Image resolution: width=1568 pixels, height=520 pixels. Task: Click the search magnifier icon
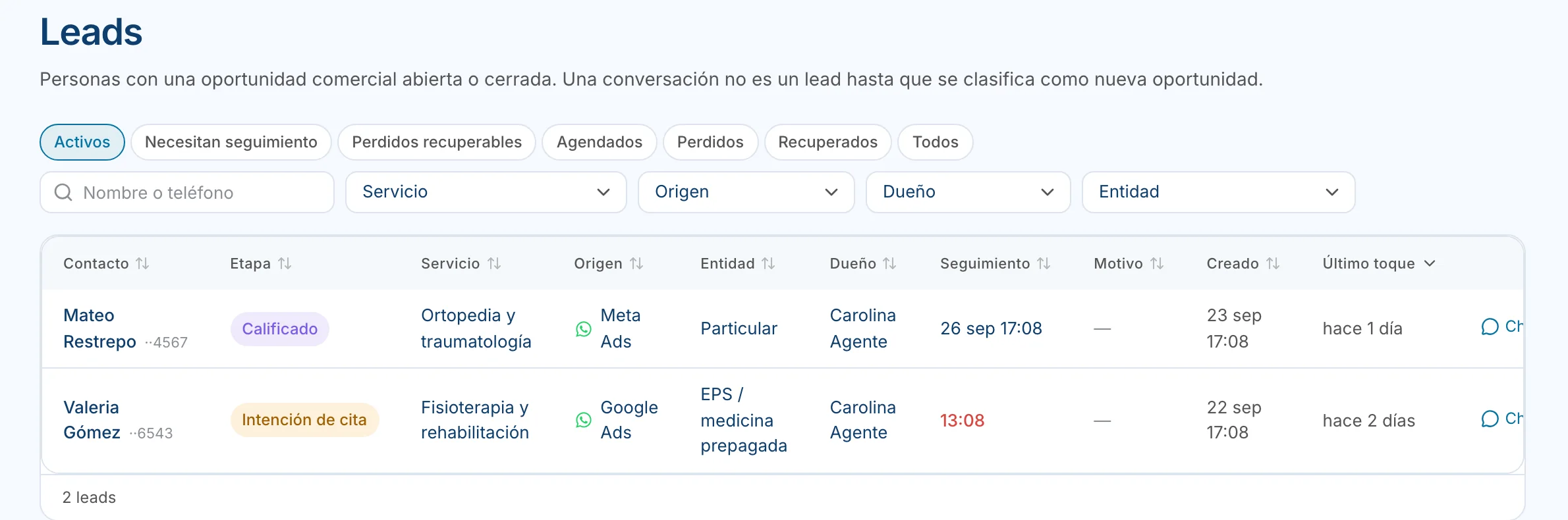(63, 192)
